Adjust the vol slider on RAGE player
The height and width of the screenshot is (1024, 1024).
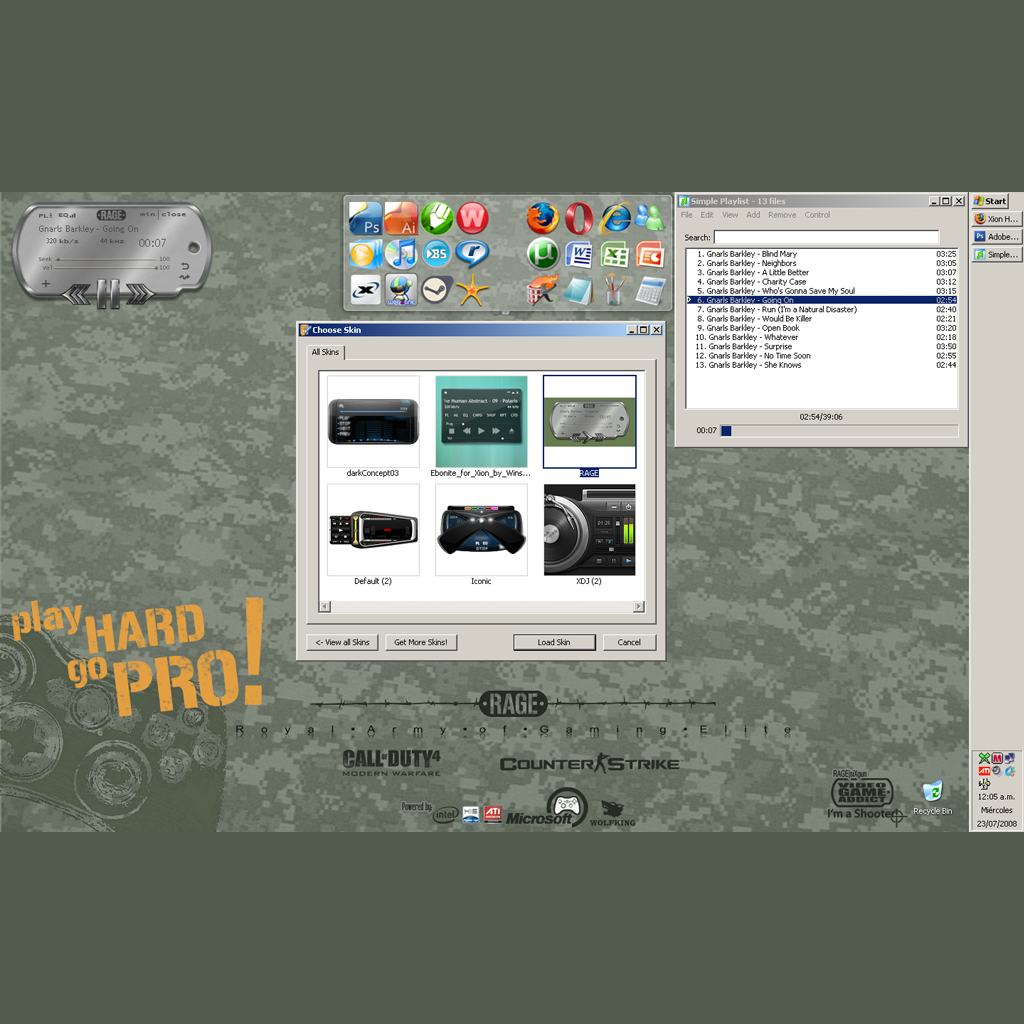tap(106, 268)
